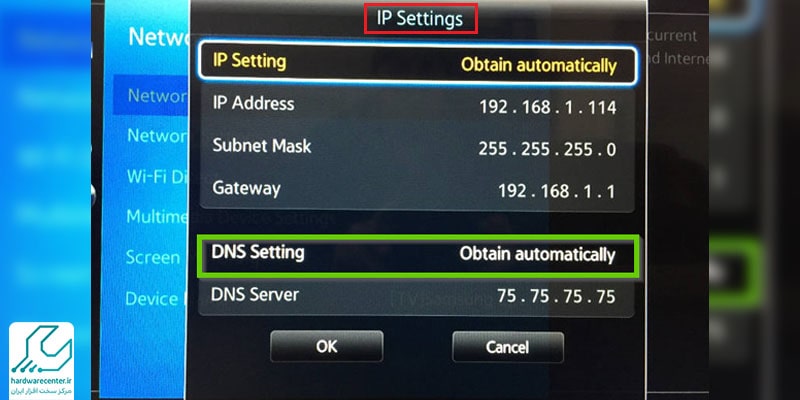
Task: Select the Screen menu item in sidebar
Action: (x=153, y=257)
